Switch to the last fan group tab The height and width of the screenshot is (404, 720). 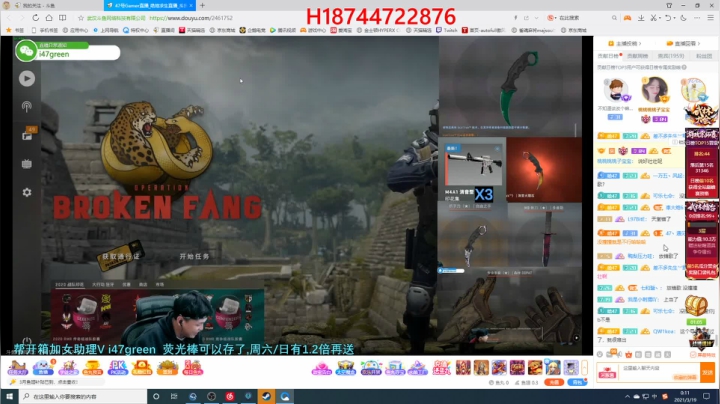pos(704,56)
